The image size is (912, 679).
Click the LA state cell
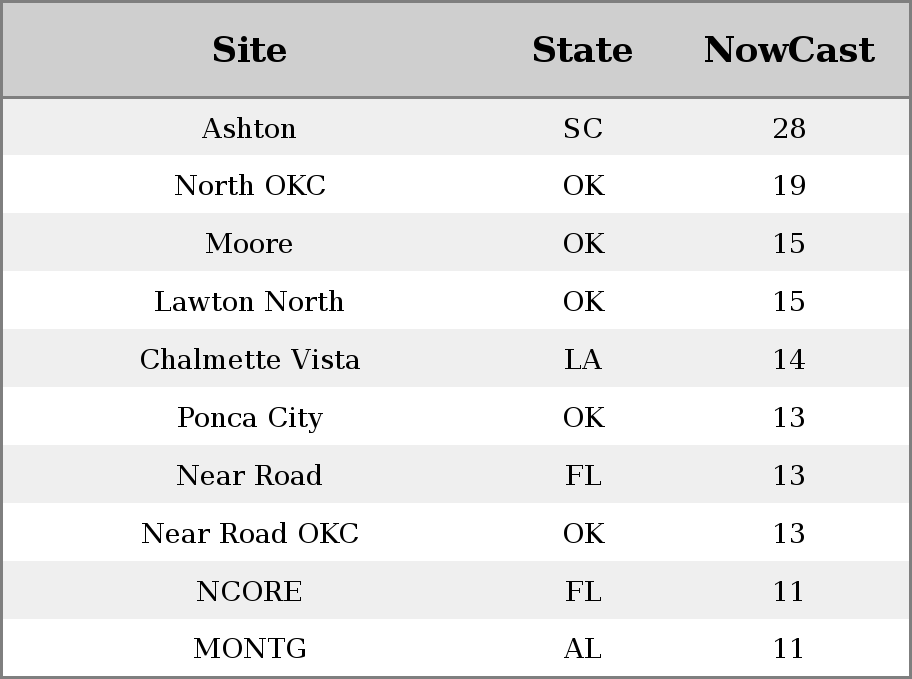point(583,359)
